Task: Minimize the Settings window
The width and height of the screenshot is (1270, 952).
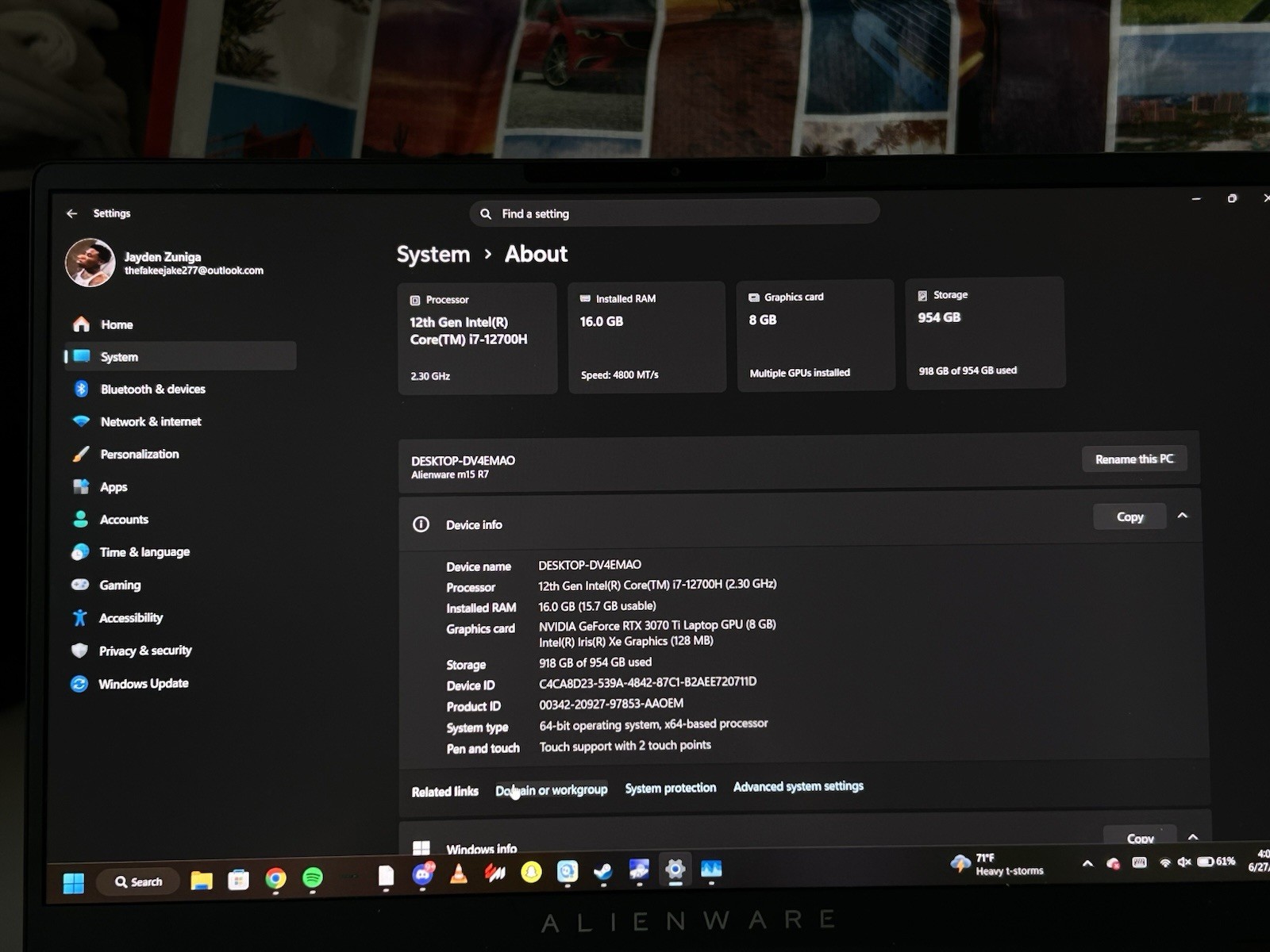Action: 1196,198
